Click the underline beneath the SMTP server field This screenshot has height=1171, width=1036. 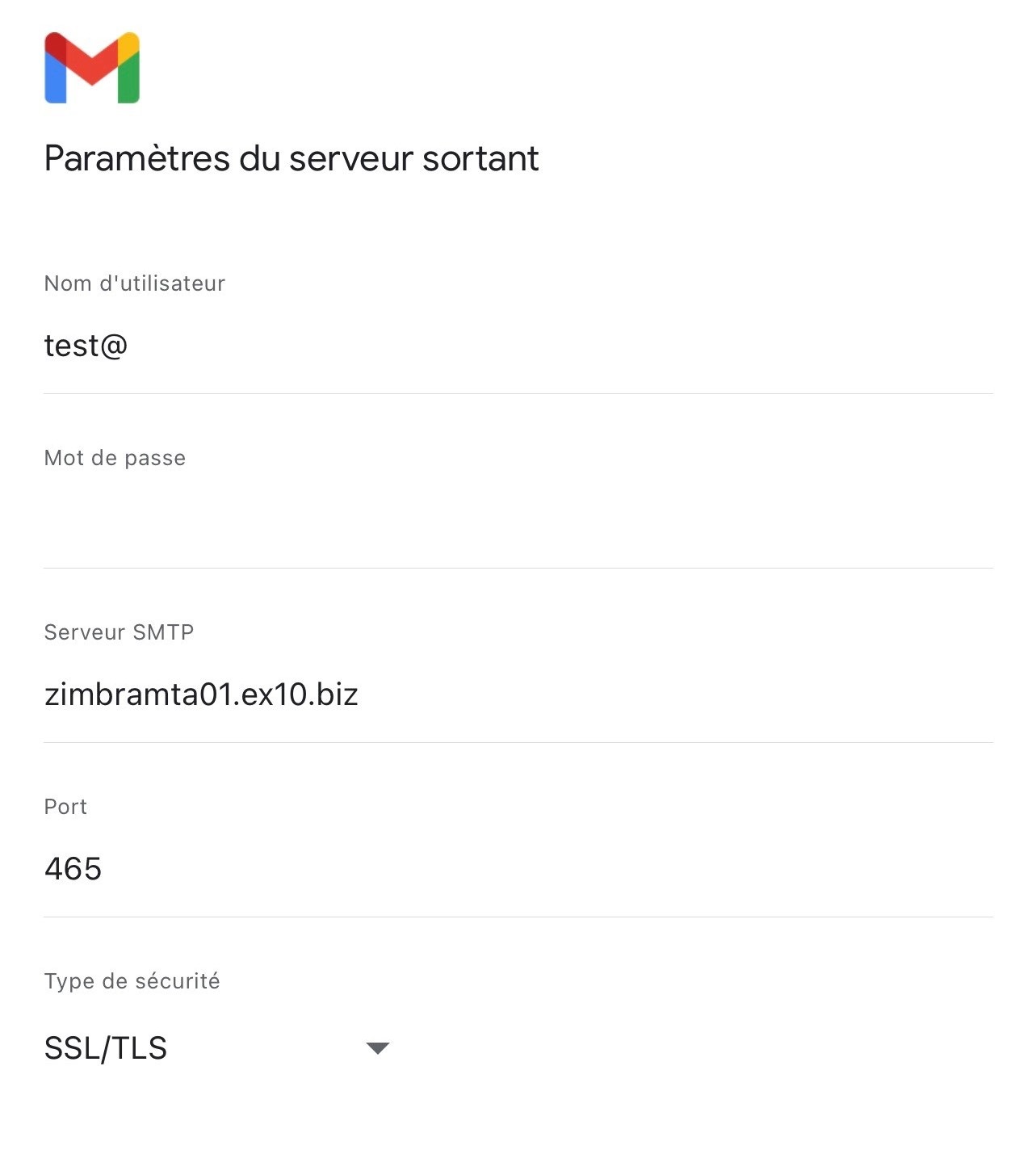[518, 742]
